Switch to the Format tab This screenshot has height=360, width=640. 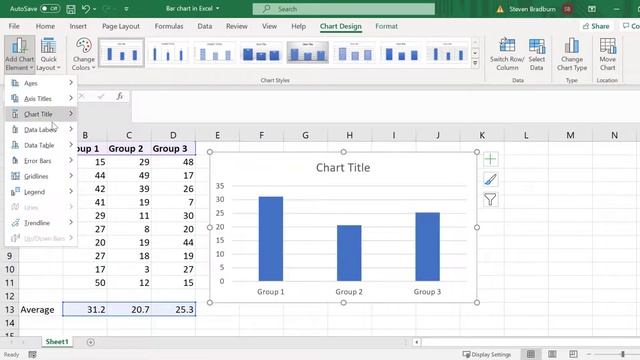[386, 26]
